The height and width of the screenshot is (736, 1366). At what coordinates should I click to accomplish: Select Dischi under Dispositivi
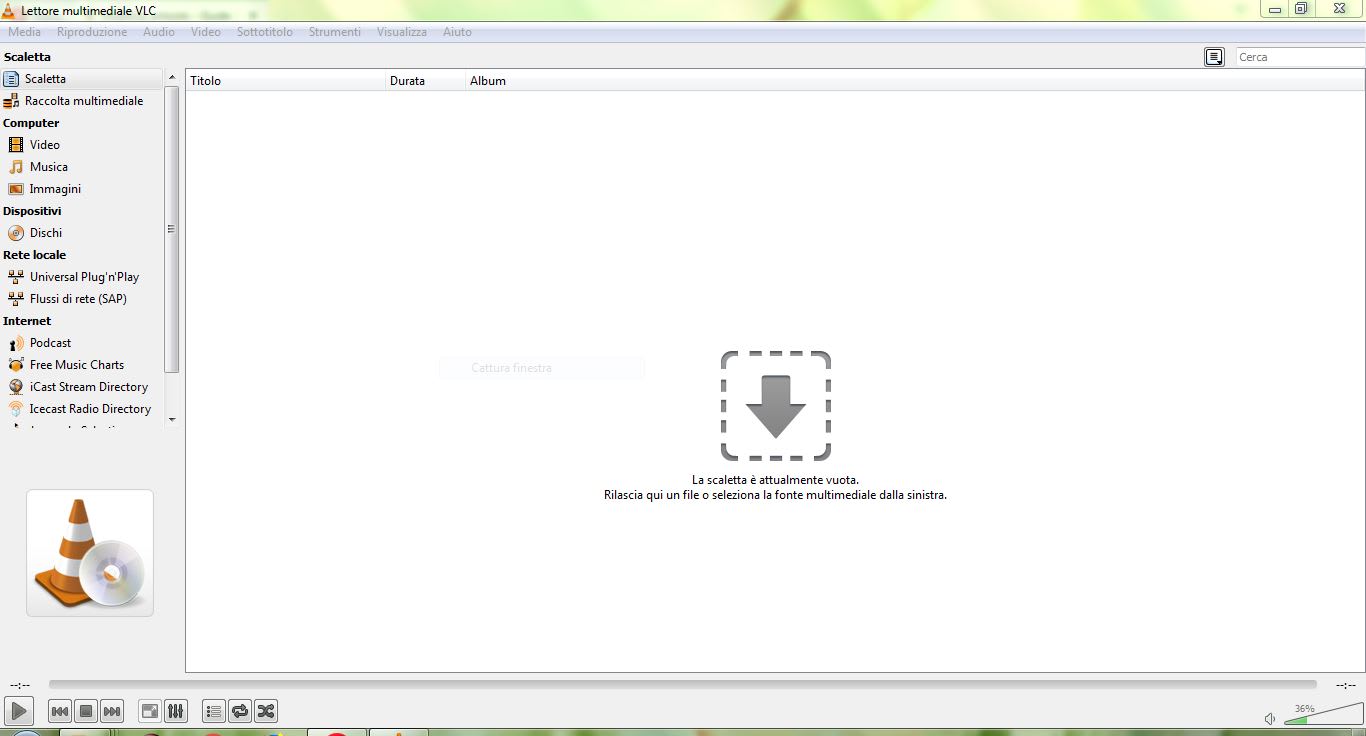[81, 233]
